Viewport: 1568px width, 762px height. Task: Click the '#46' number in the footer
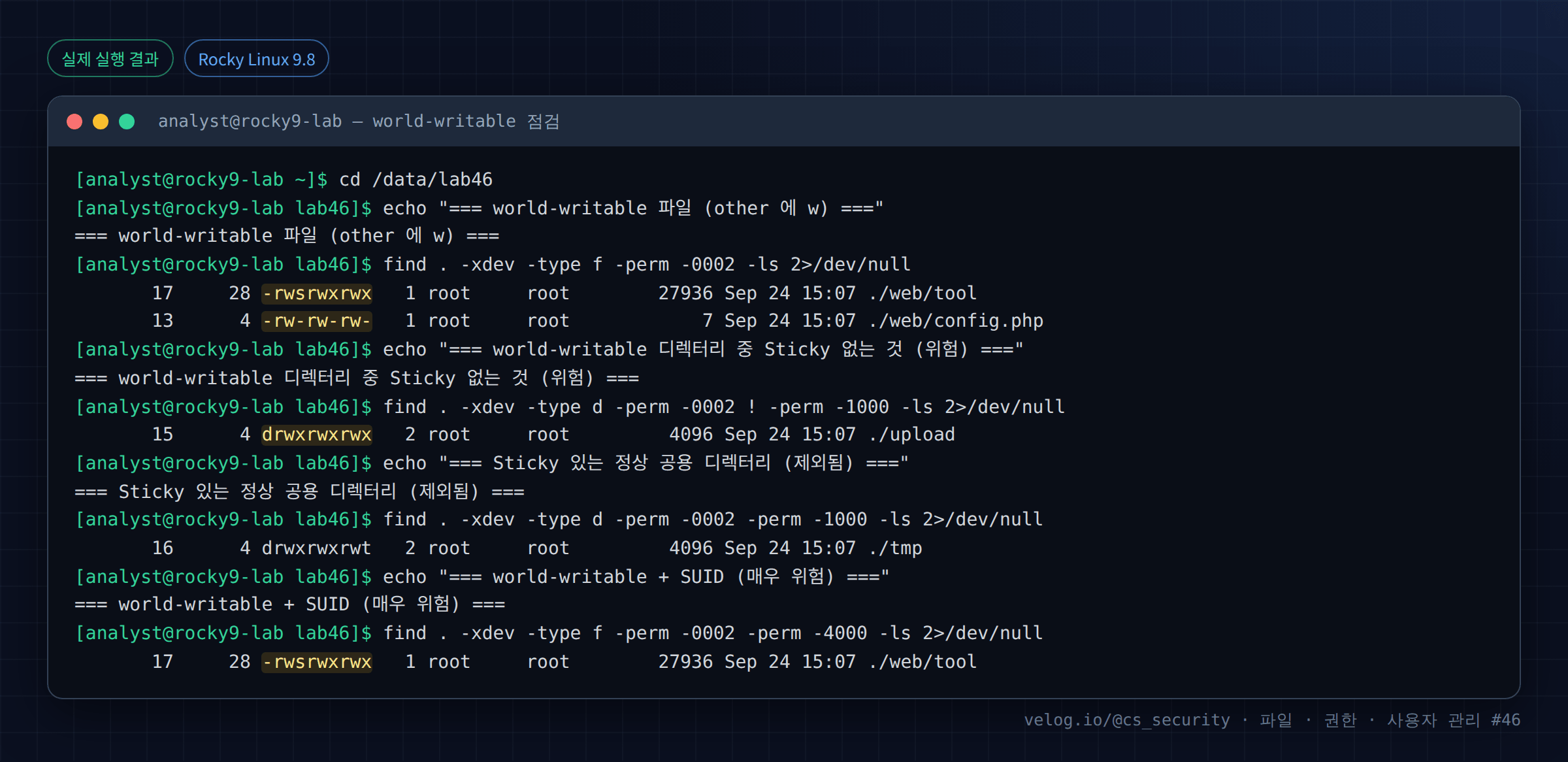tap(1505, 720)
